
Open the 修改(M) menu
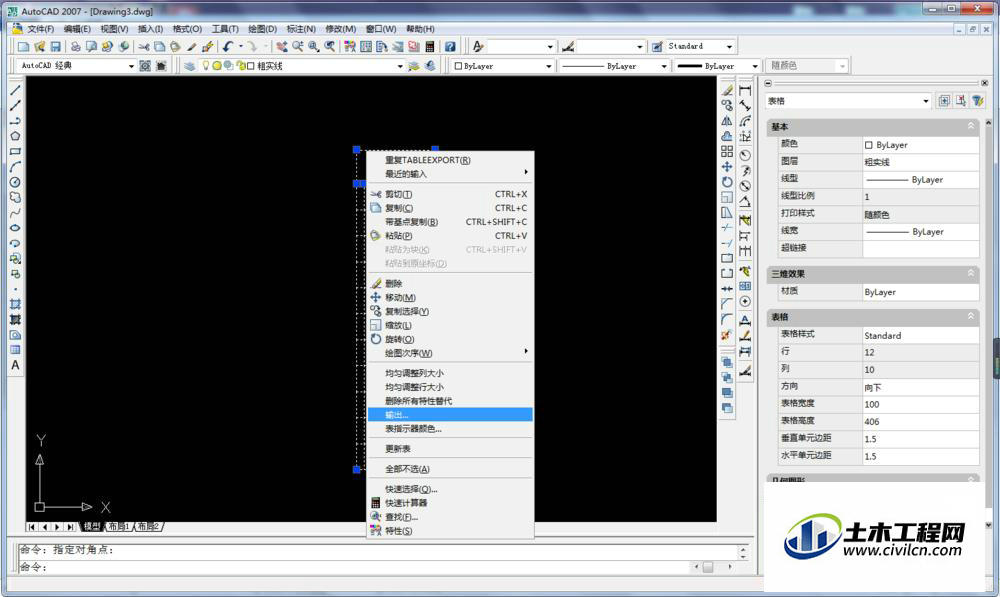pyautogui.click(x=341, y=29)
